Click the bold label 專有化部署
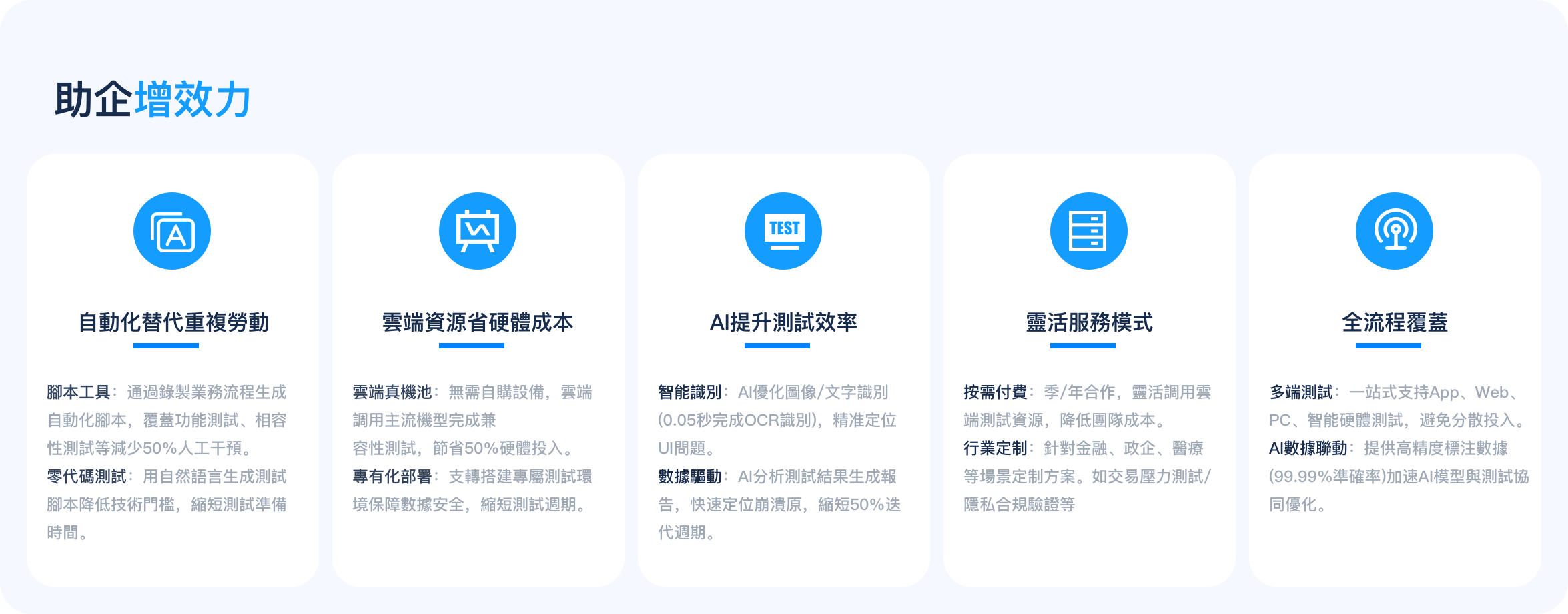This screenshot has width=1568, height=614. [392, 477]
